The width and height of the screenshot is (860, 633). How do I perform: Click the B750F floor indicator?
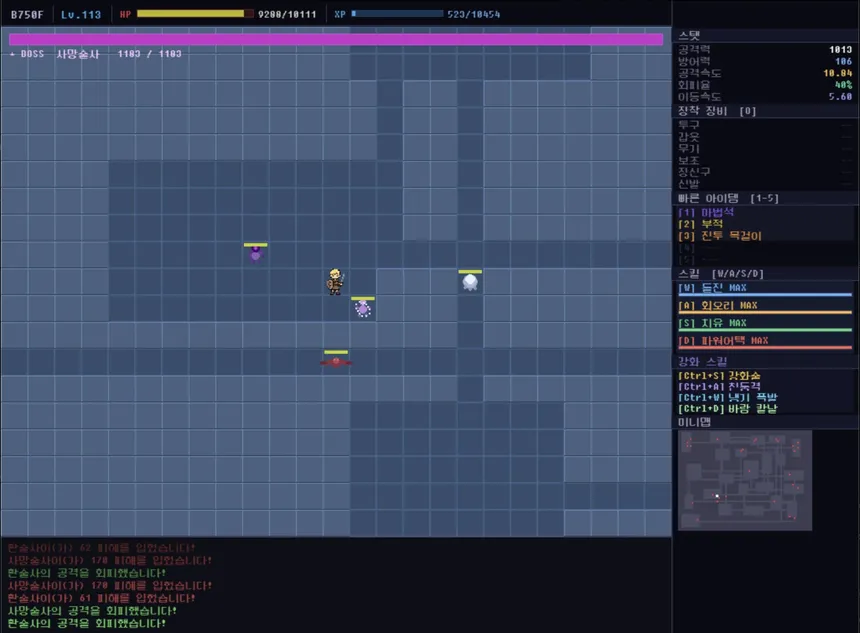(x=27, y=14)
